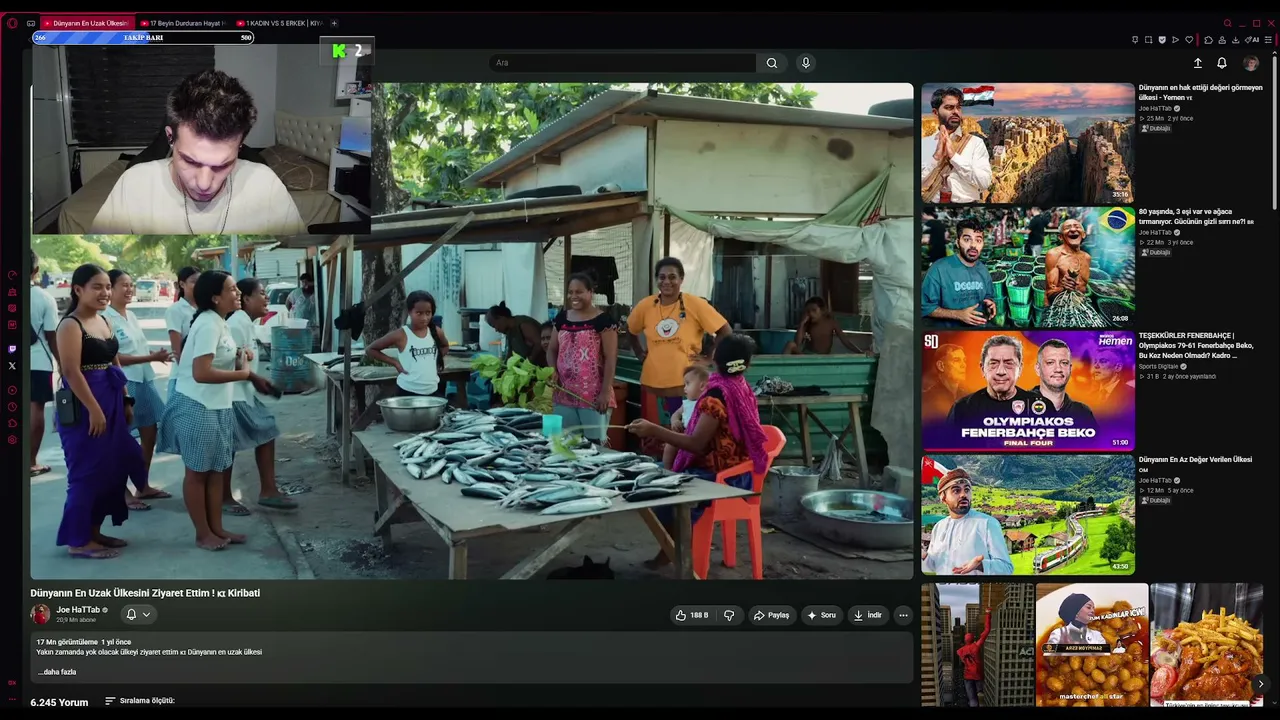Take a snapshot with the browser toolbar icon
Screen dimensions: 1280x720
(1148, 40)
